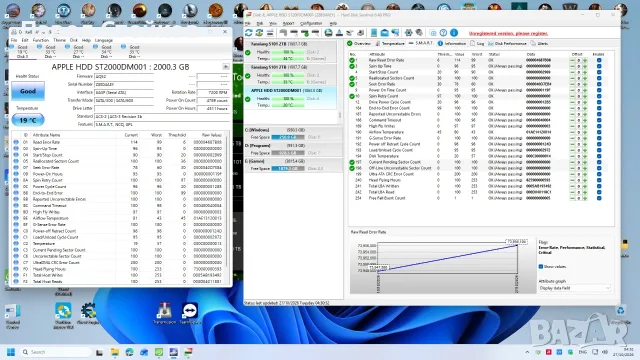Click the APPLE HDD health bar in Hard Disk Sentinel disk list
Viewport: 640px width, 360px height.
pos(288,99)
